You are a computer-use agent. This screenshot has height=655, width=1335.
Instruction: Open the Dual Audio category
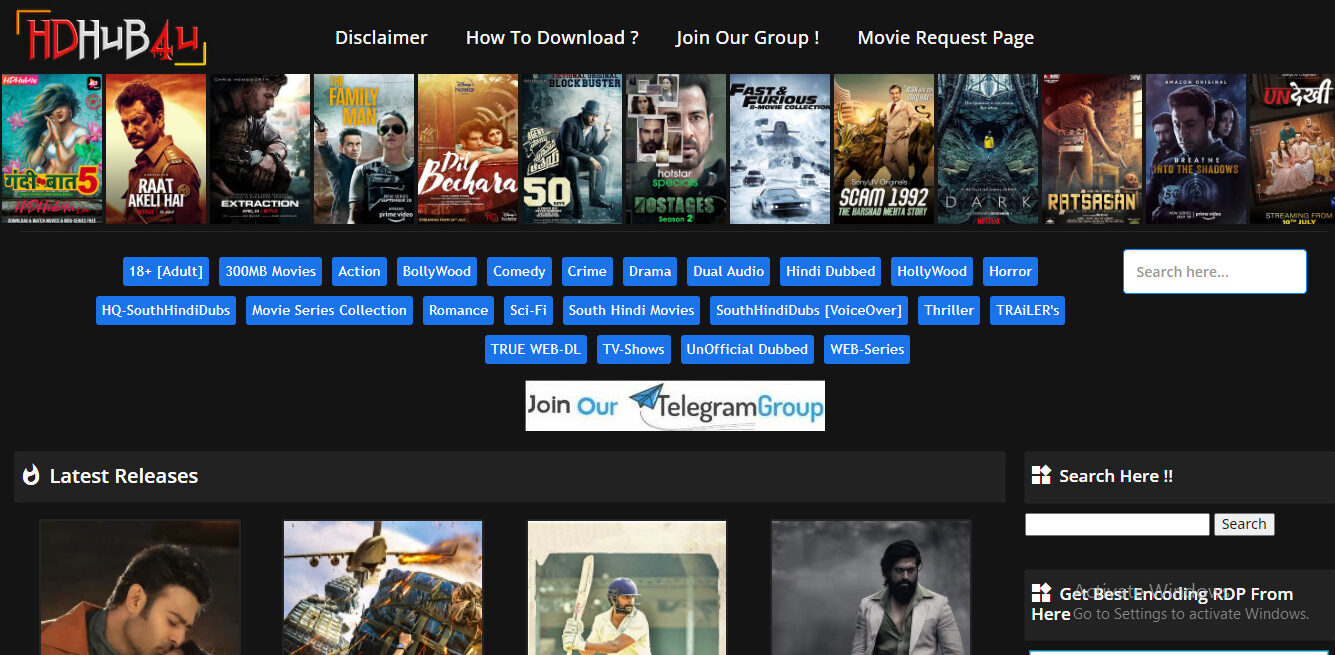[x=729, y=271]
